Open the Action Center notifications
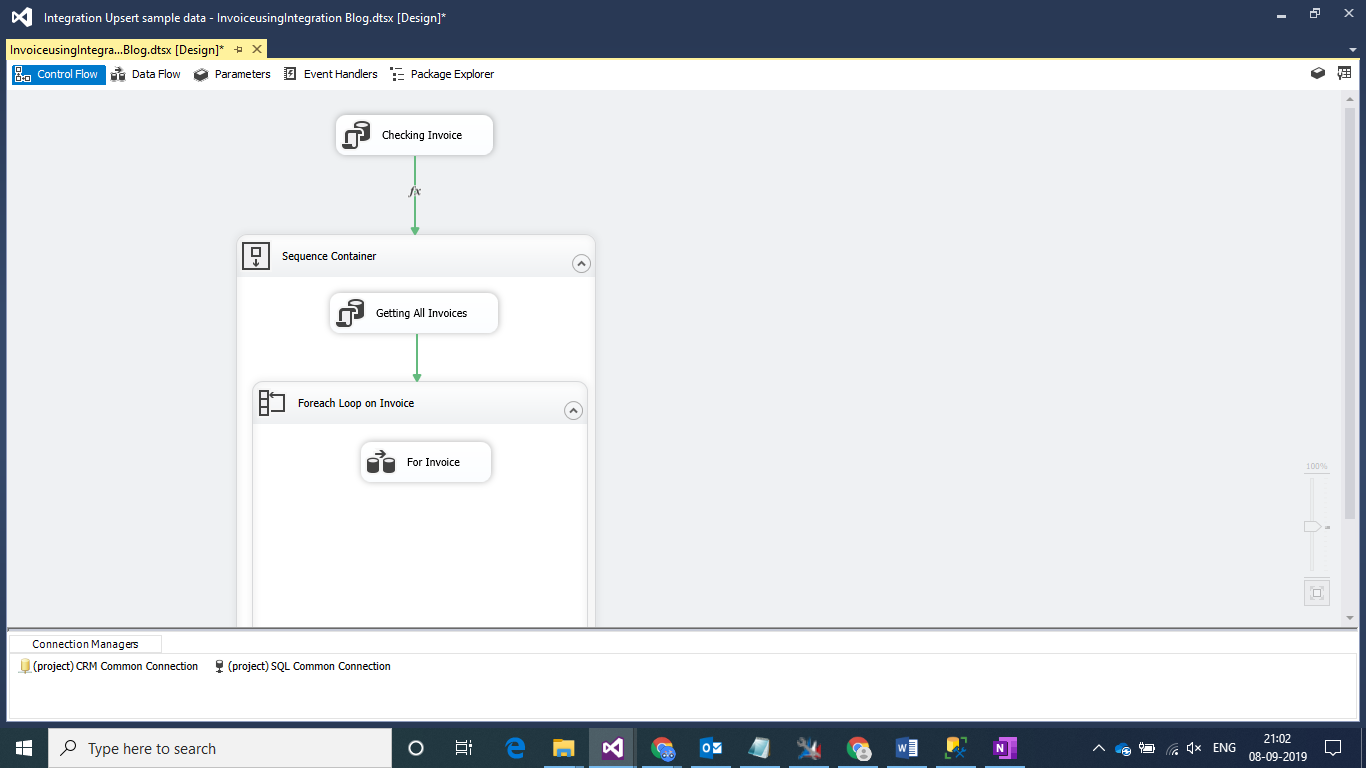The image size is (1366, 768). [x=1333, y=748]
